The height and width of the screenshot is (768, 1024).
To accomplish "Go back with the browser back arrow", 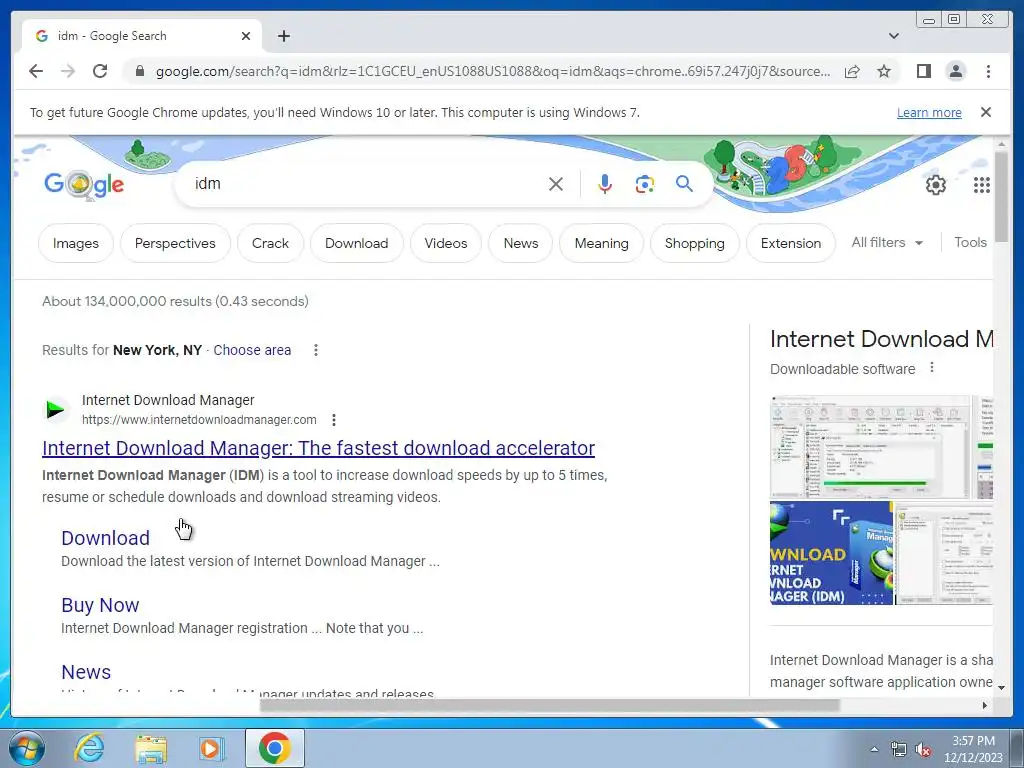I will (36, 71).
